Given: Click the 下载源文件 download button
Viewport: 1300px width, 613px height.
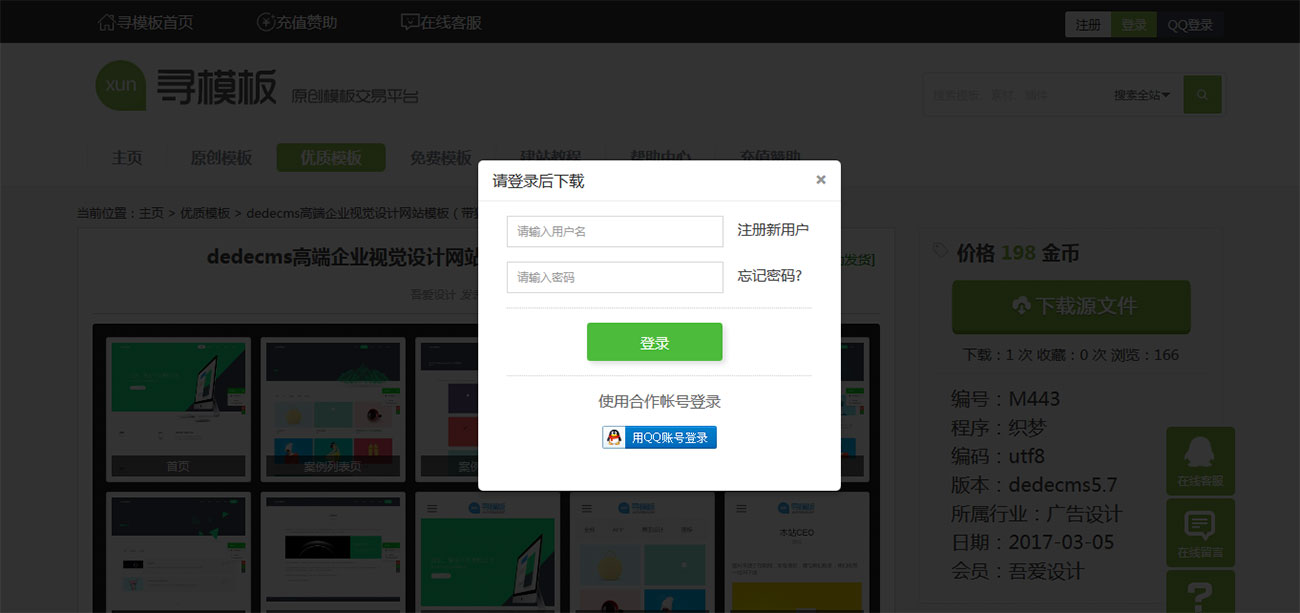Looking at the screenshot, I should [x=1071, y=306].
